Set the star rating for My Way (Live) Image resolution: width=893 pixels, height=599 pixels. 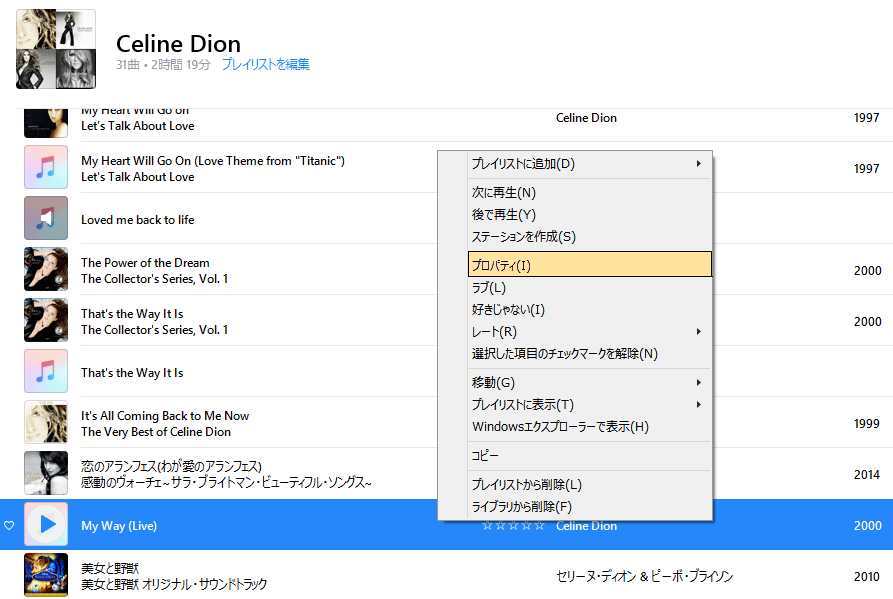[x=513, y=526]
